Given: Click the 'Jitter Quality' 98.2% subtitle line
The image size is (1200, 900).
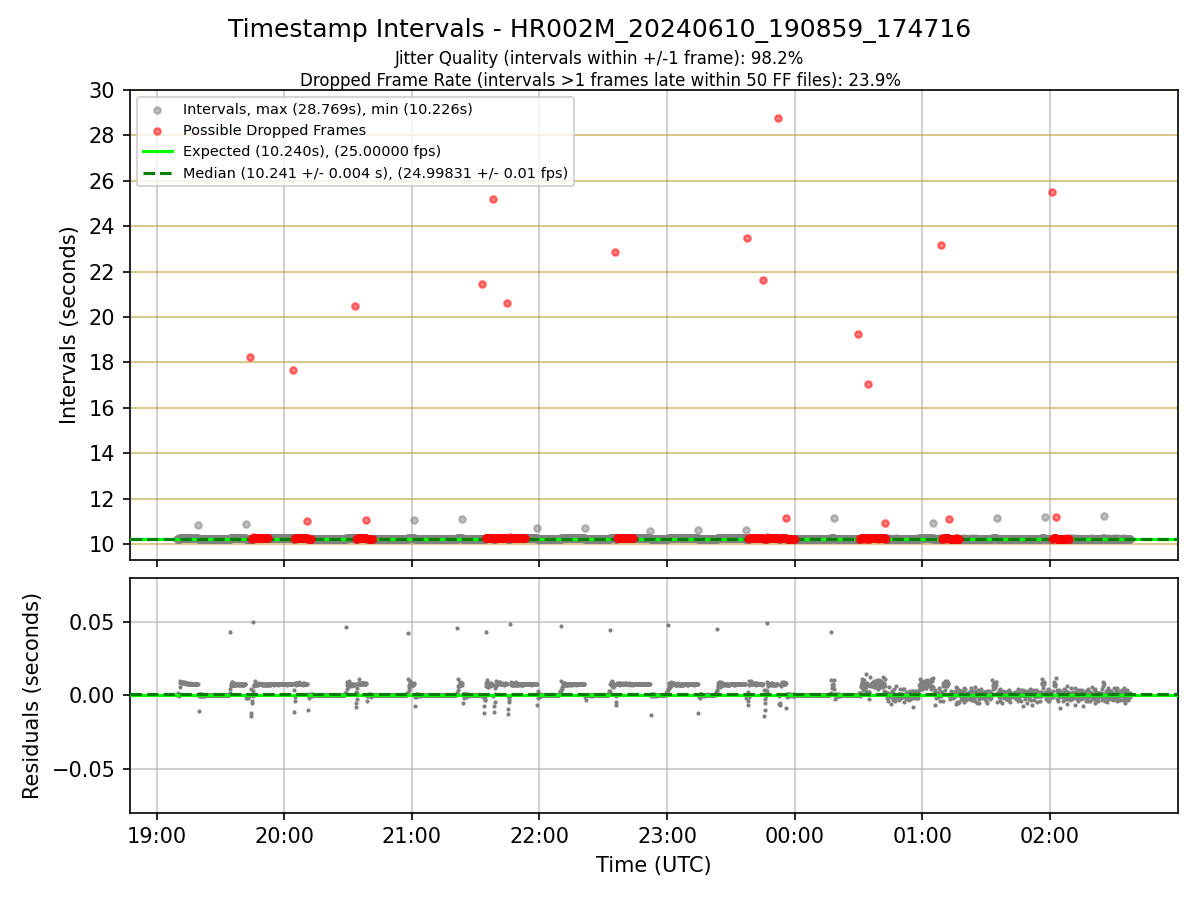Looking at the screenshot, I should 599,58.
